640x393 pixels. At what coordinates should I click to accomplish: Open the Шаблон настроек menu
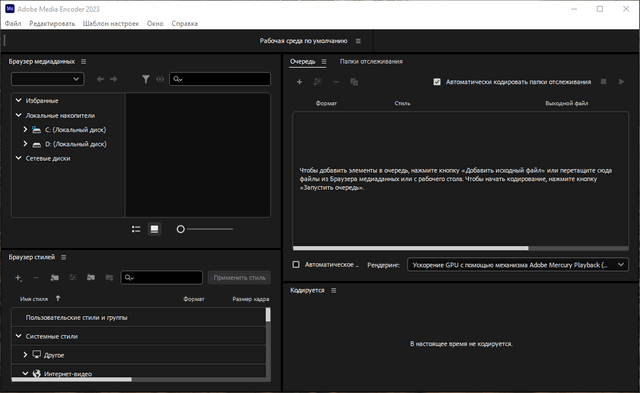pyautogui.click(x=111, y=24)
